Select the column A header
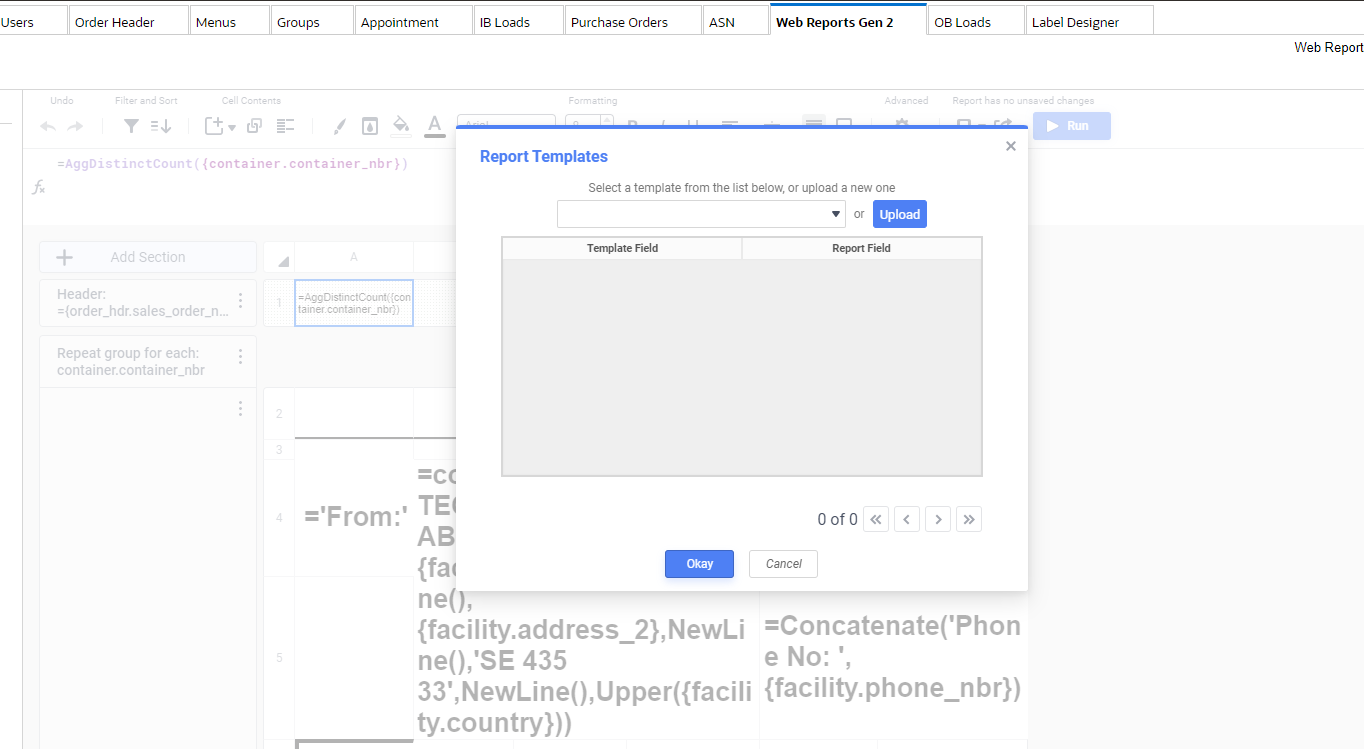The width and height of the screenshot is (1364, 749). pyautogui.click(x=354, y=257)
